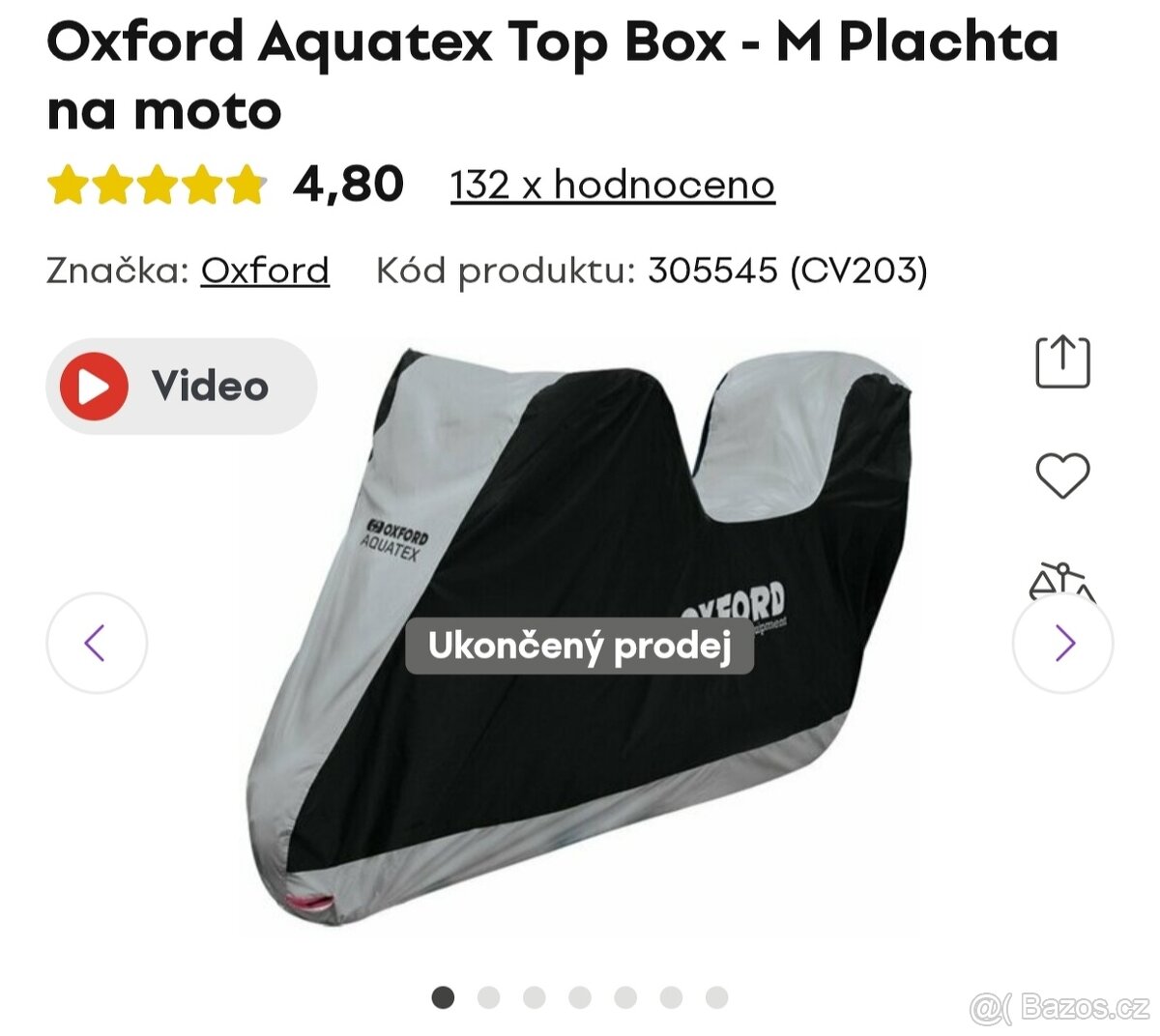The width and height of the screenshot is (1160, 1036).
Task: Tap the share icon
Action: point(1062,362)
